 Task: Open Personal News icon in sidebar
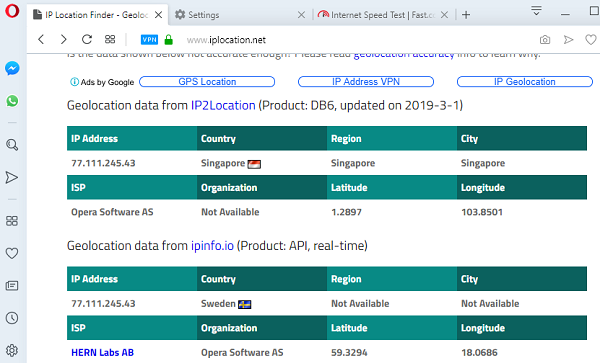coord(12,286)
